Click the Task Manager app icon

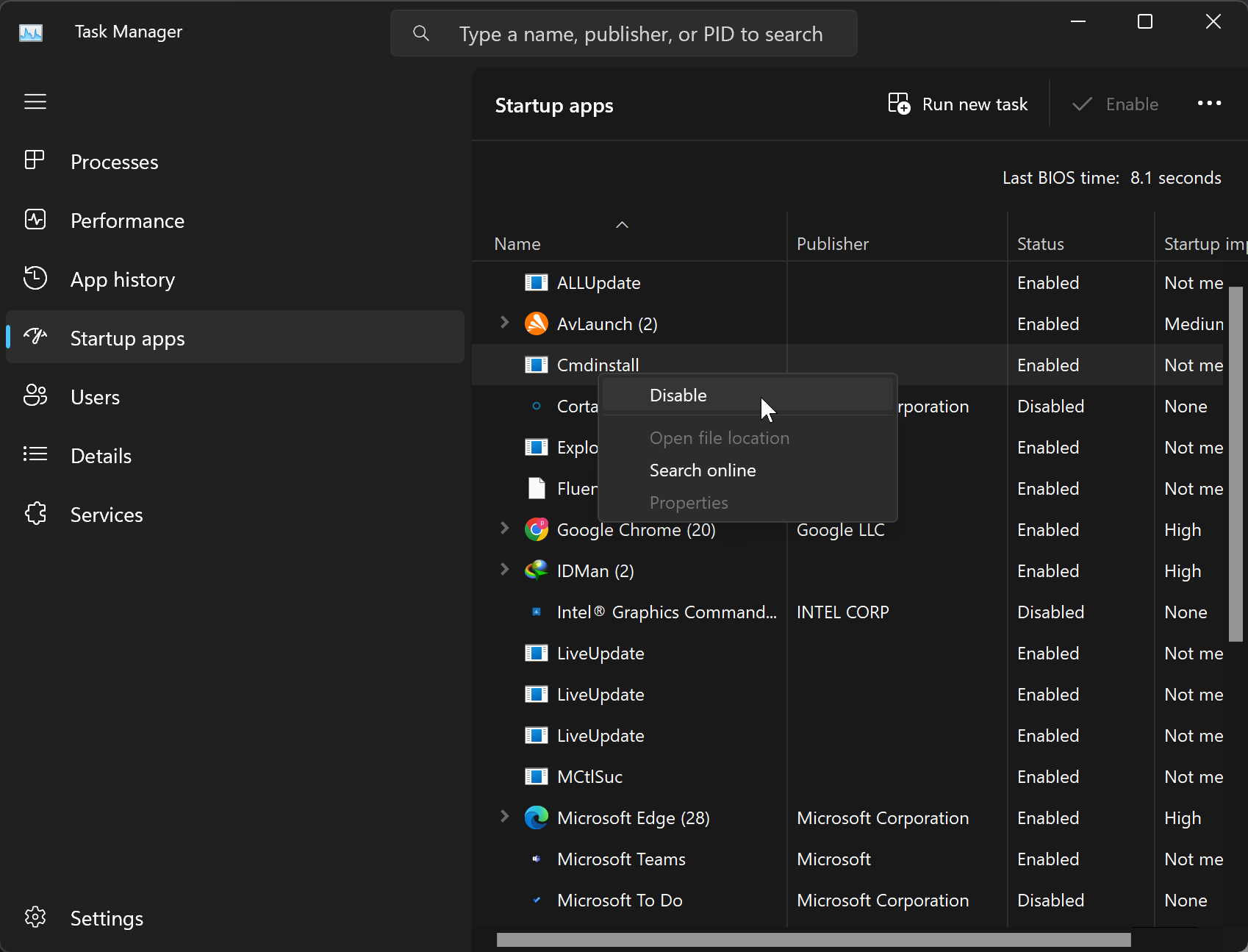[31, 32]
